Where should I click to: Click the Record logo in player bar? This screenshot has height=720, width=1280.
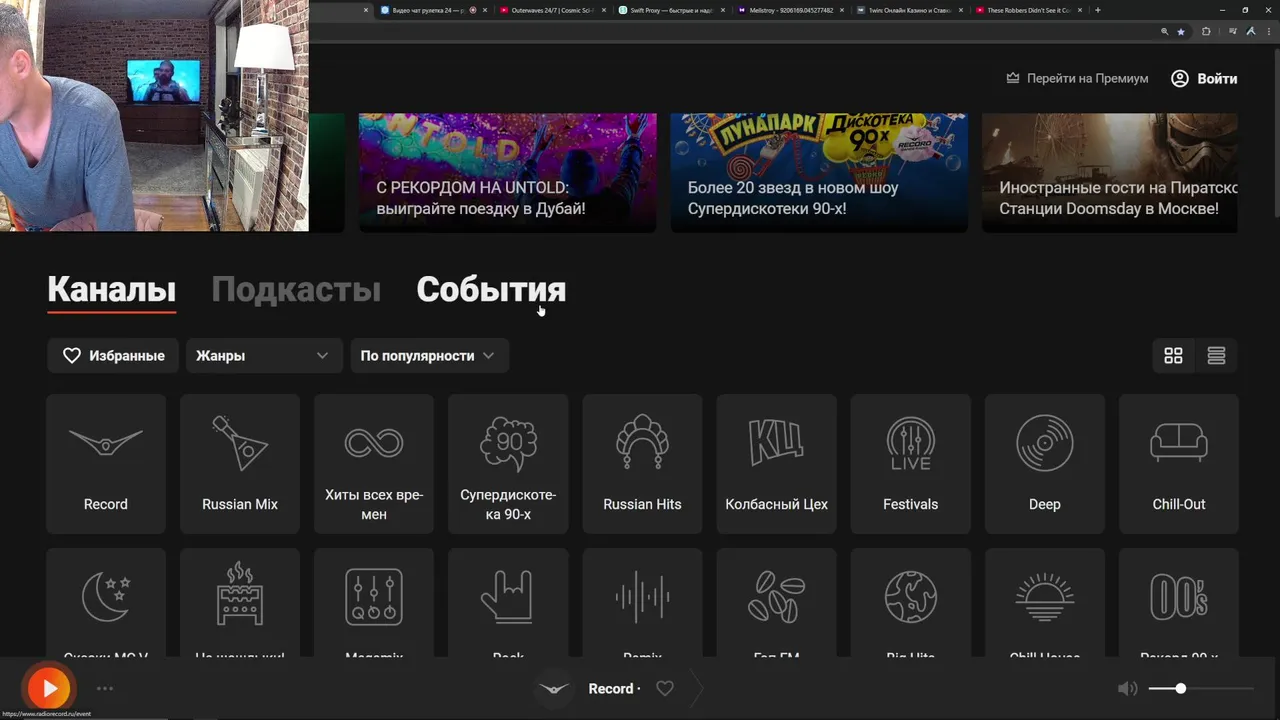click(x=554, y=688)
